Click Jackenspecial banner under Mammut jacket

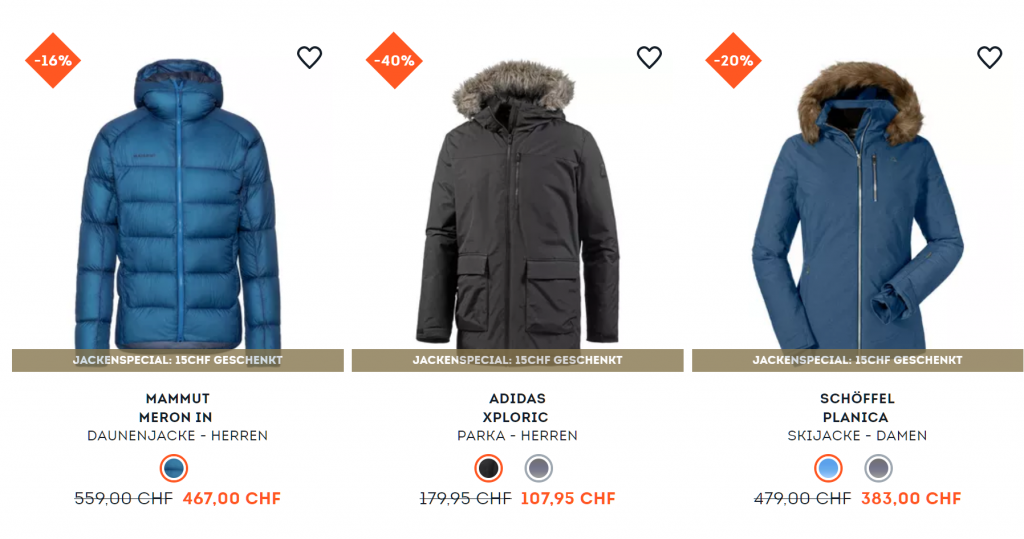click(x=178, y=361)
